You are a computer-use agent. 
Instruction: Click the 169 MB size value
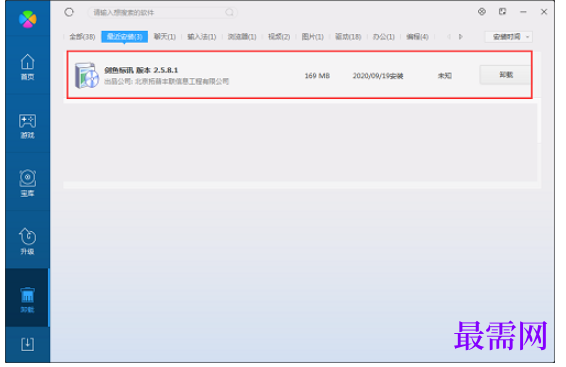tap(317, 76)
